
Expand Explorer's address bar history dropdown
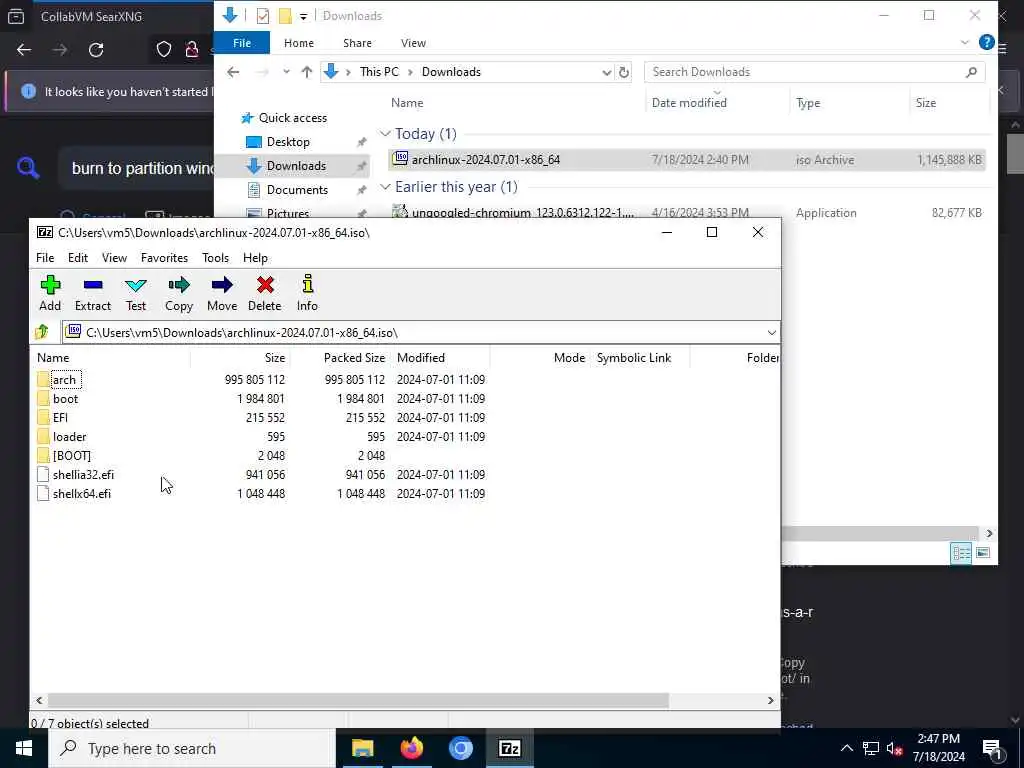click(607, 72)
